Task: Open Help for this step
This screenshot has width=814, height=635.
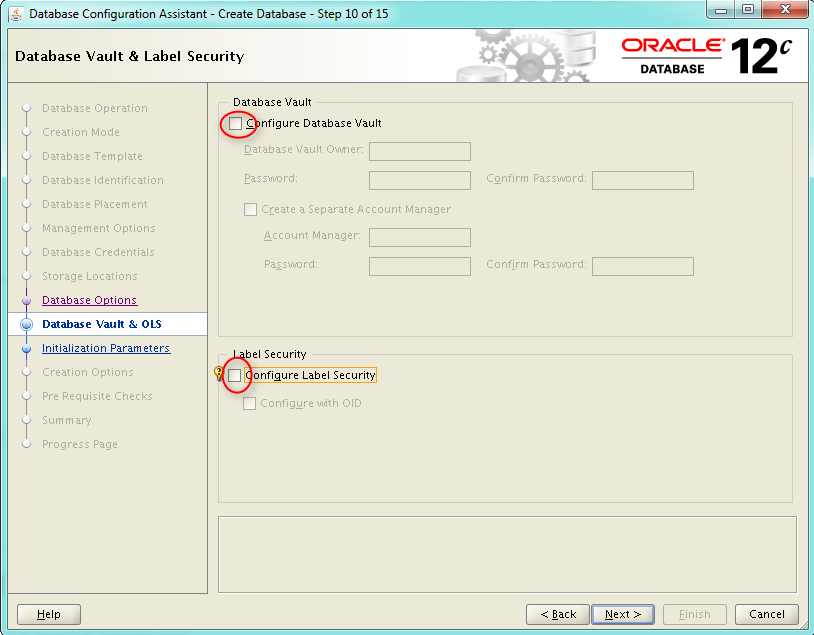Action: pos(49,614)
